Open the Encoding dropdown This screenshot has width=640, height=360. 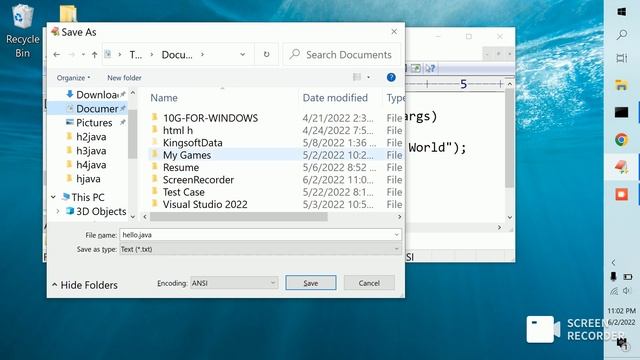[x=234, y=283]
